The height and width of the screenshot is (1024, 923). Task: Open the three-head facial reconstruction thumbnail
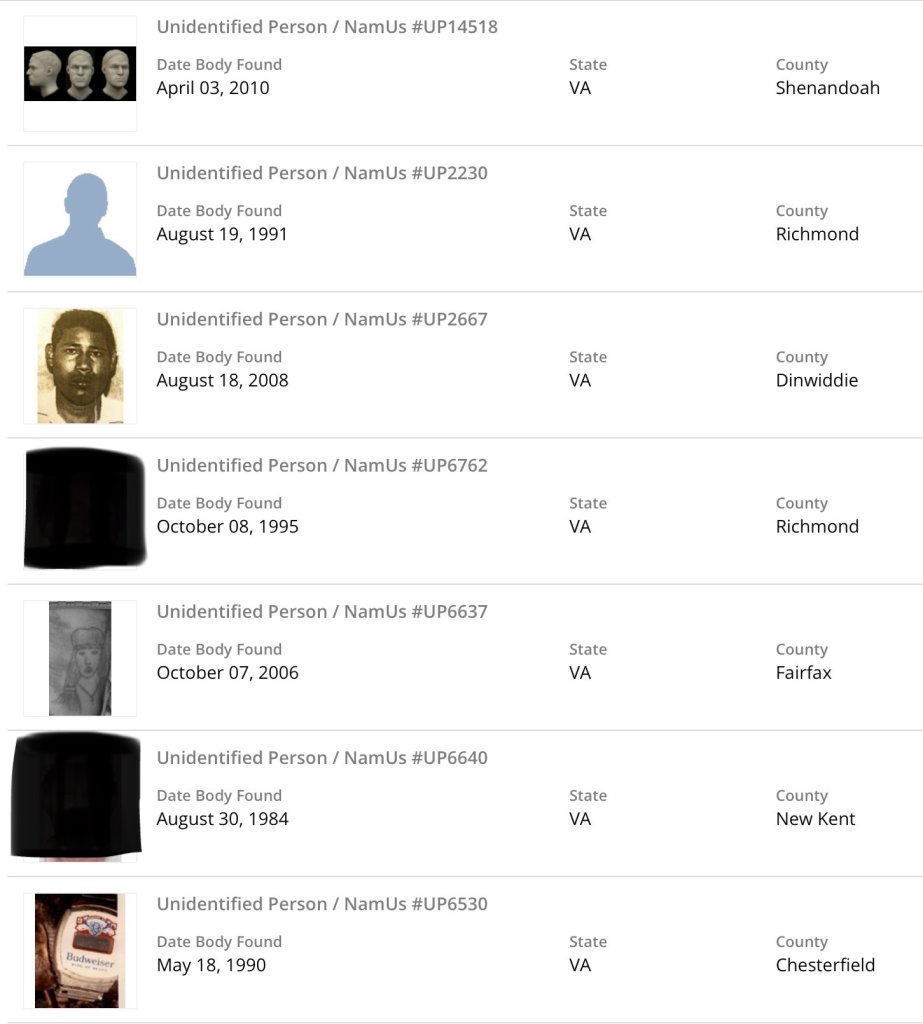click(x=80, y=73)
